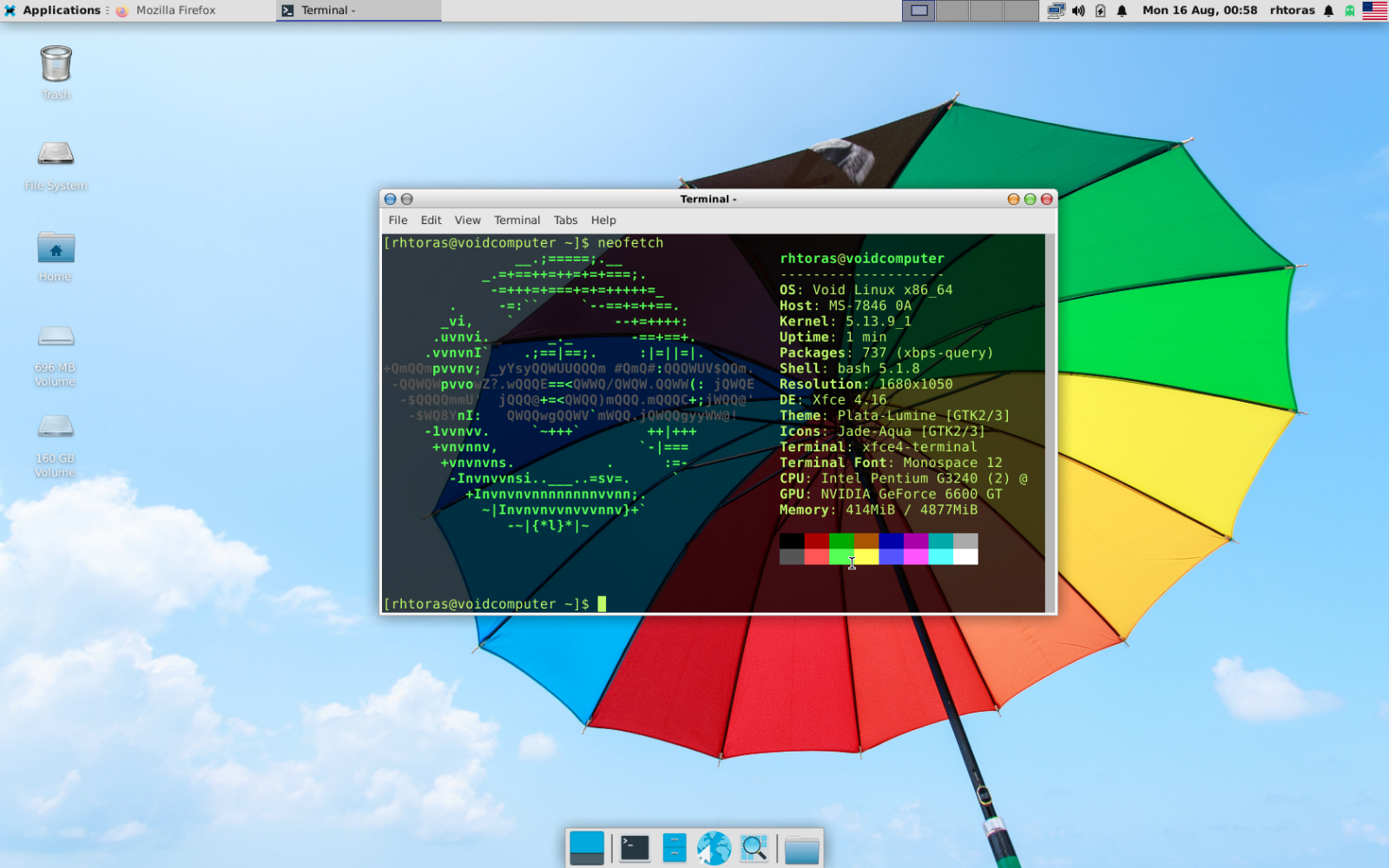
Task: Open the network connections tray icon
Action: coord(1056,10)
